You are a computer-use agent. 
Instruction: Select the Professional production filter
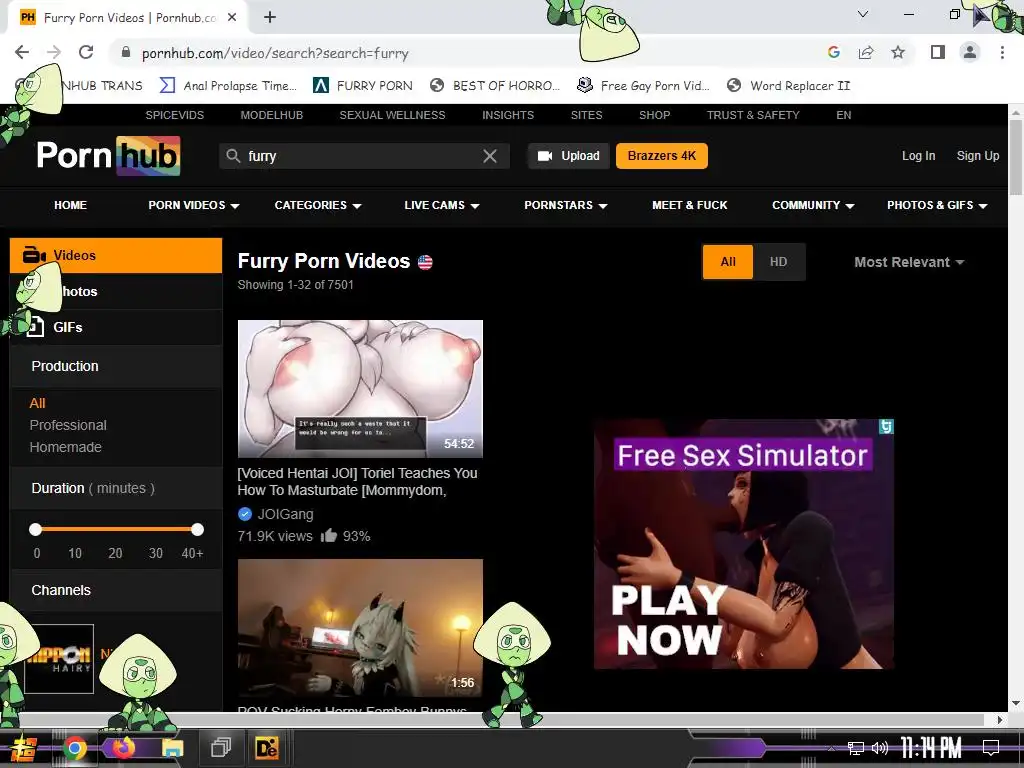pyautogui.click(x=68, y=425)
